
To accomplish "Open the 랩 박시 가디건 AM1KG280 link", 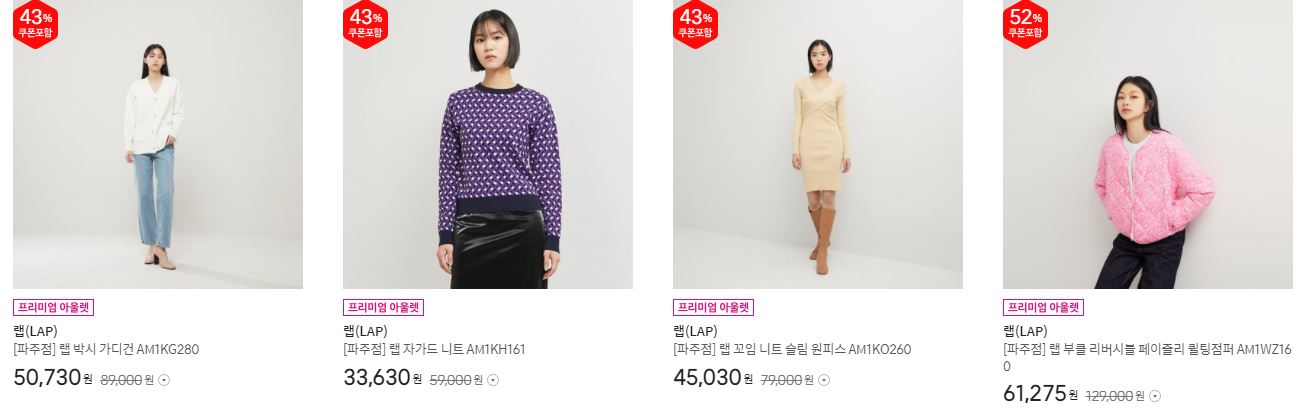I will 107,350.
